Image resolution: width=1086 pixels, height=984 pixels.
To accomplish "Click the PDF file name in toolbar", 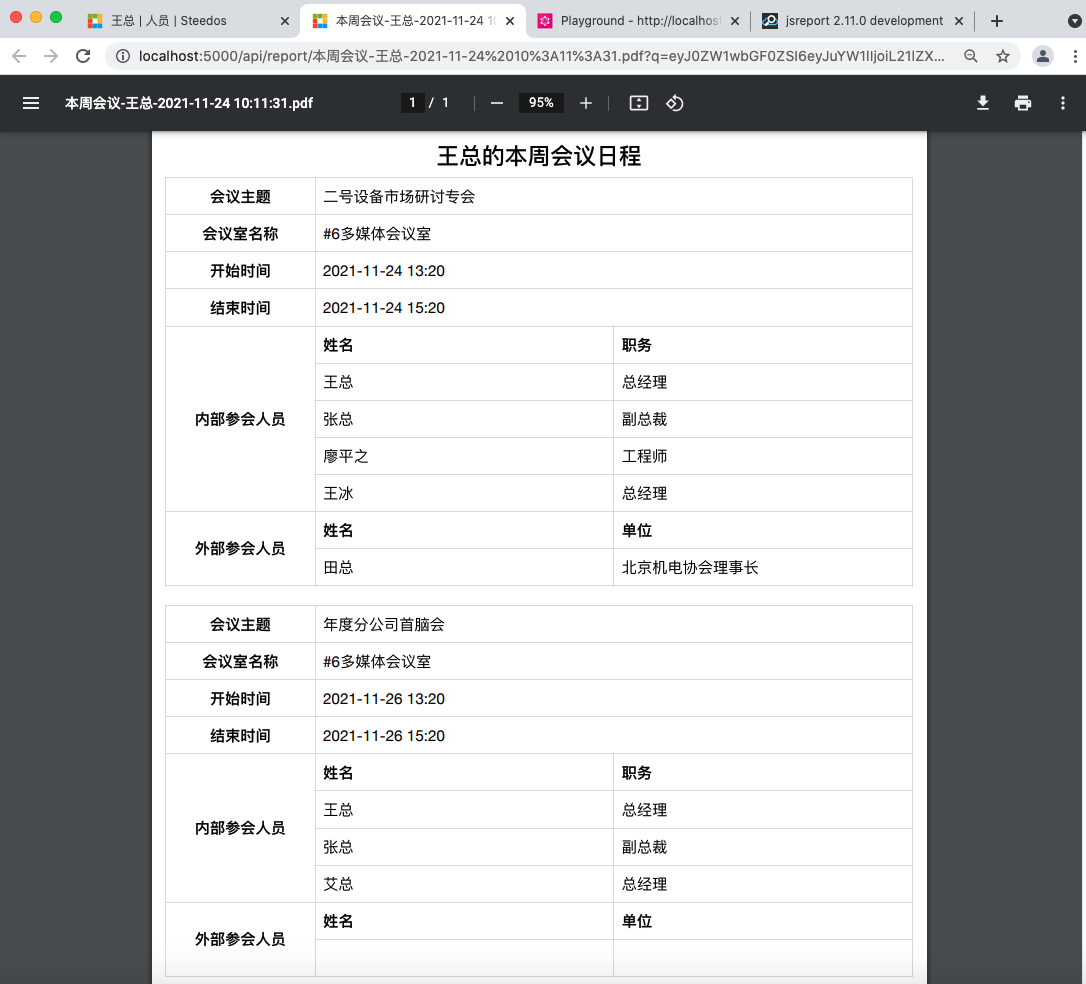I will click(x=189, y=103).
